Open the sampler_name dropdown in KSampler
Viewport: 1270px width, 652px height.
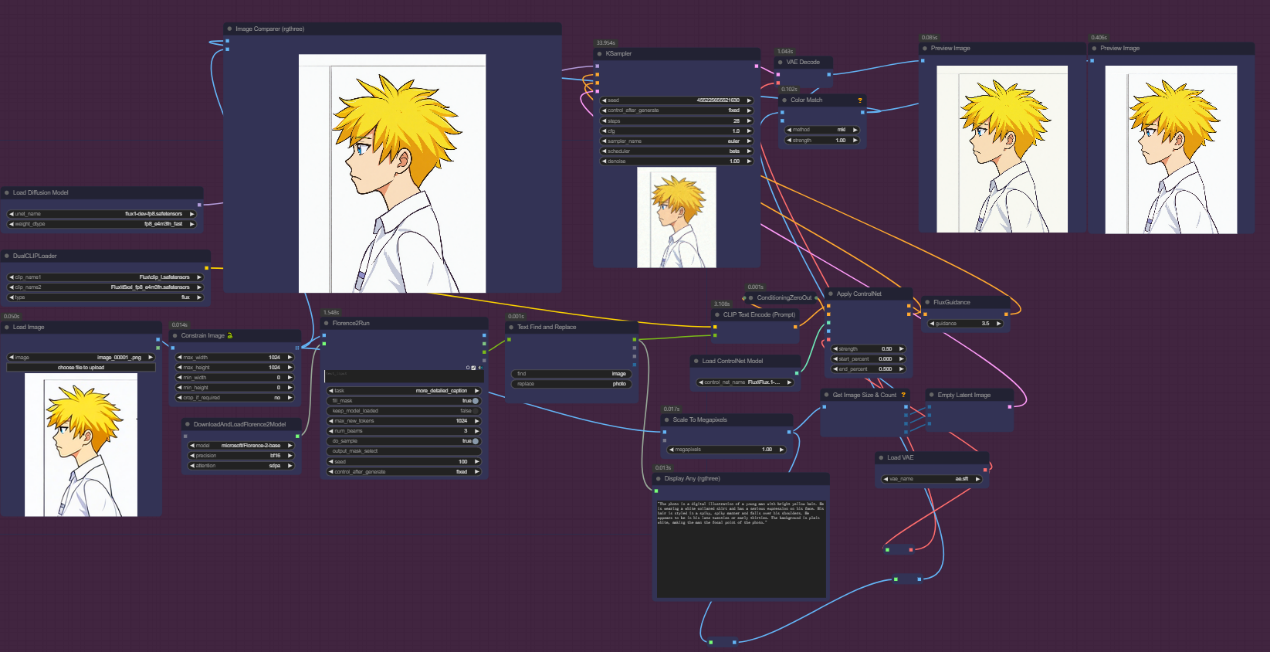(677, 141)
